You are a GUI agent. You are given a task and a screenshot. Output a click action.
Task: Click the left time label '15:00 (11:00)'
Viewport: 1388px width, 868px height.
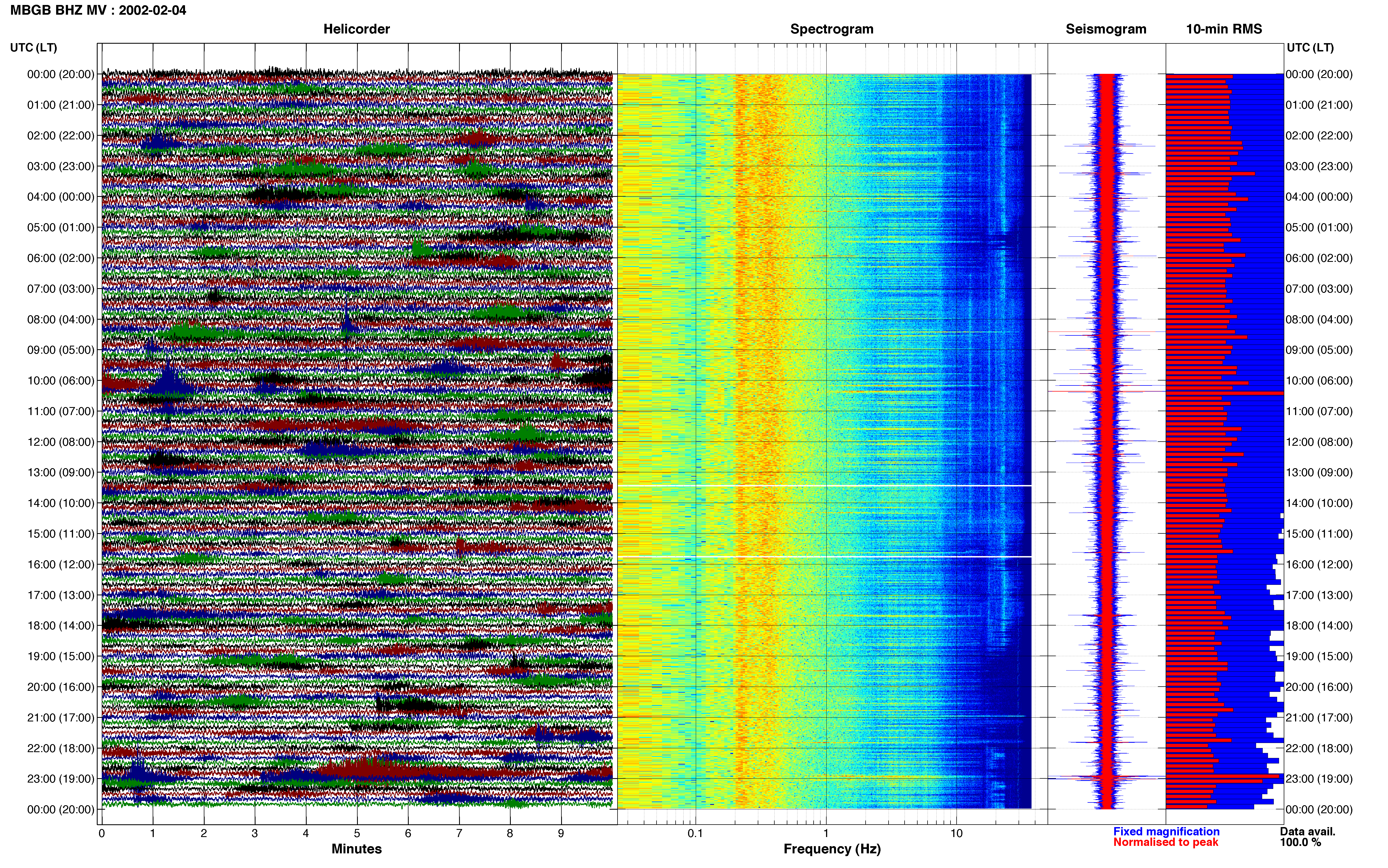tap(61, 533)
